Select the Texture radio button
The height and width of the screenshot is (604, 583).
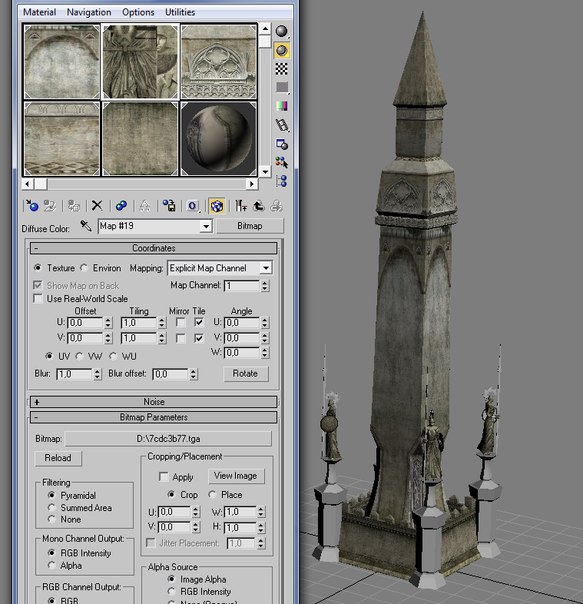pos(38,267)
